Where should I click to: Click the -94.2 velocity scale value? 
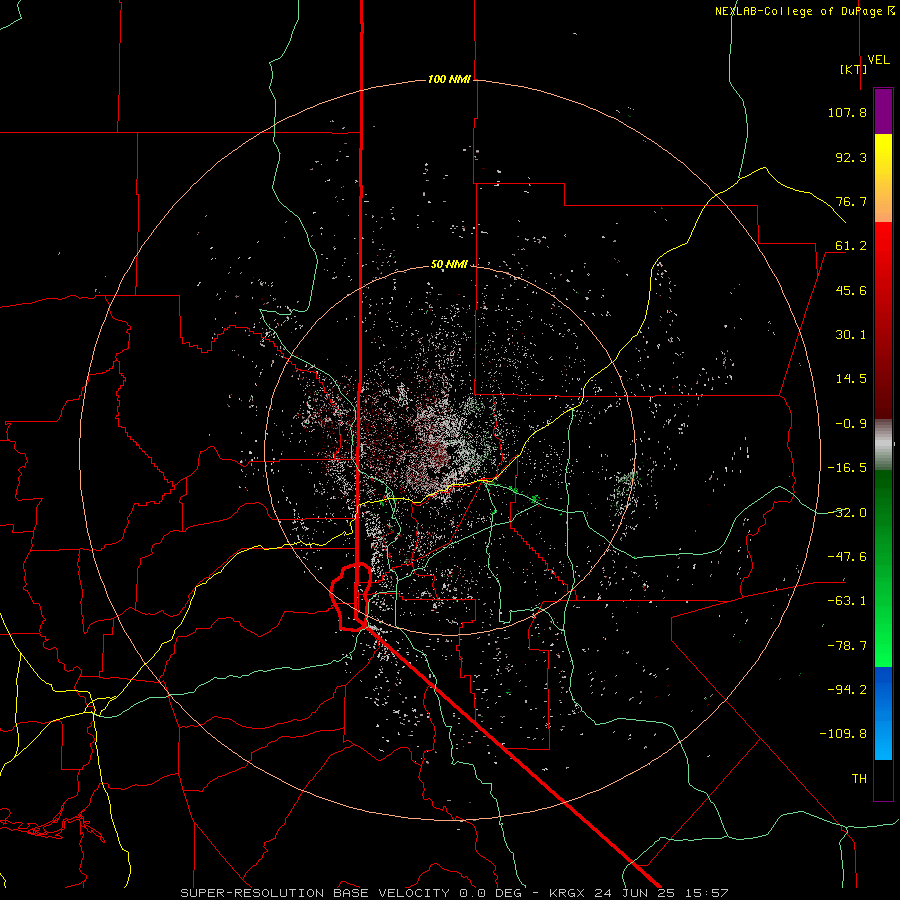point(847,690)
